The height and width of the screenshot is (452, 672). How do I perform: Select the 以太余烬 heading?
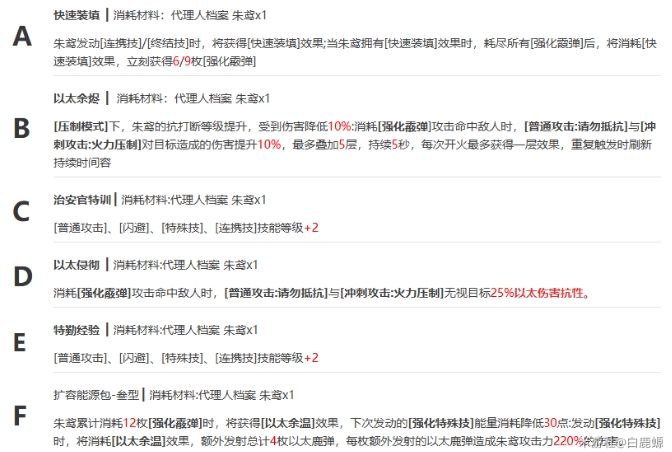coord(76,99)
